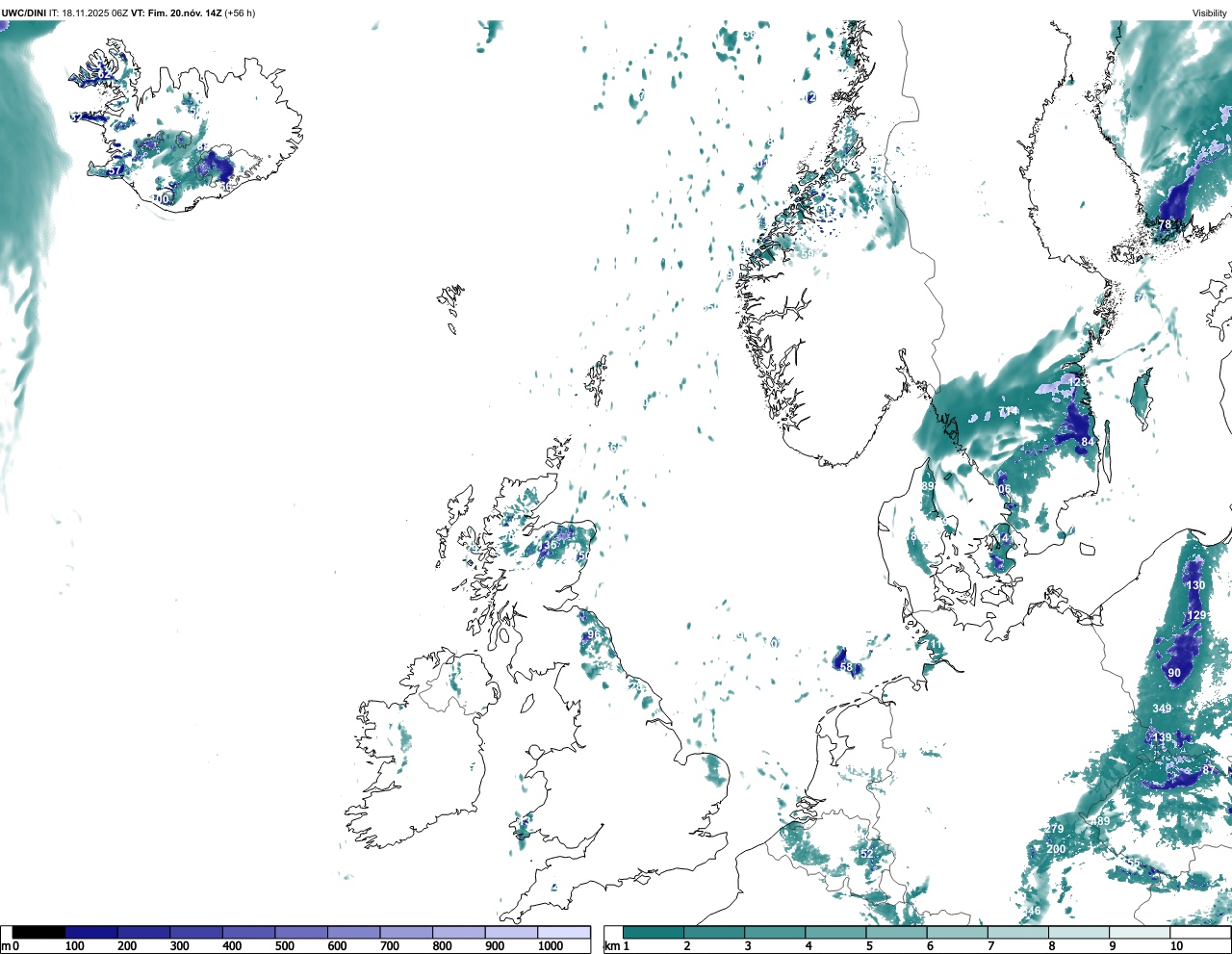Click the "130" visibility value on map
Viewport: 1232px width, 954px height.
pos(1195,585)
